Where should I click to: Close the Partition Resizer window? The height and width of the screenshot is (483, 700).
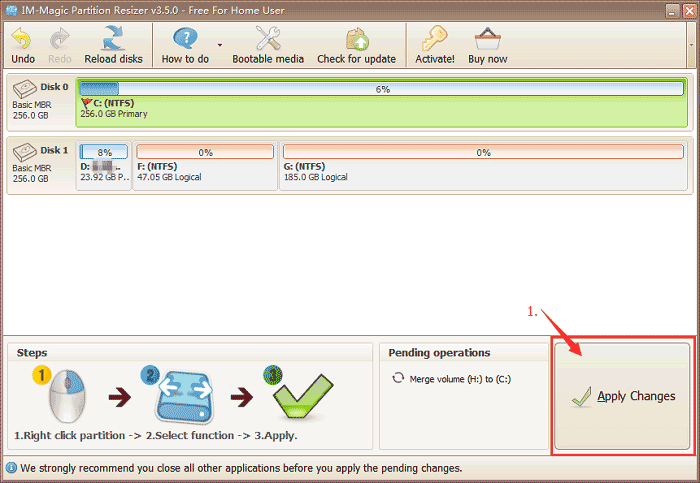click(x=689, y=11)
